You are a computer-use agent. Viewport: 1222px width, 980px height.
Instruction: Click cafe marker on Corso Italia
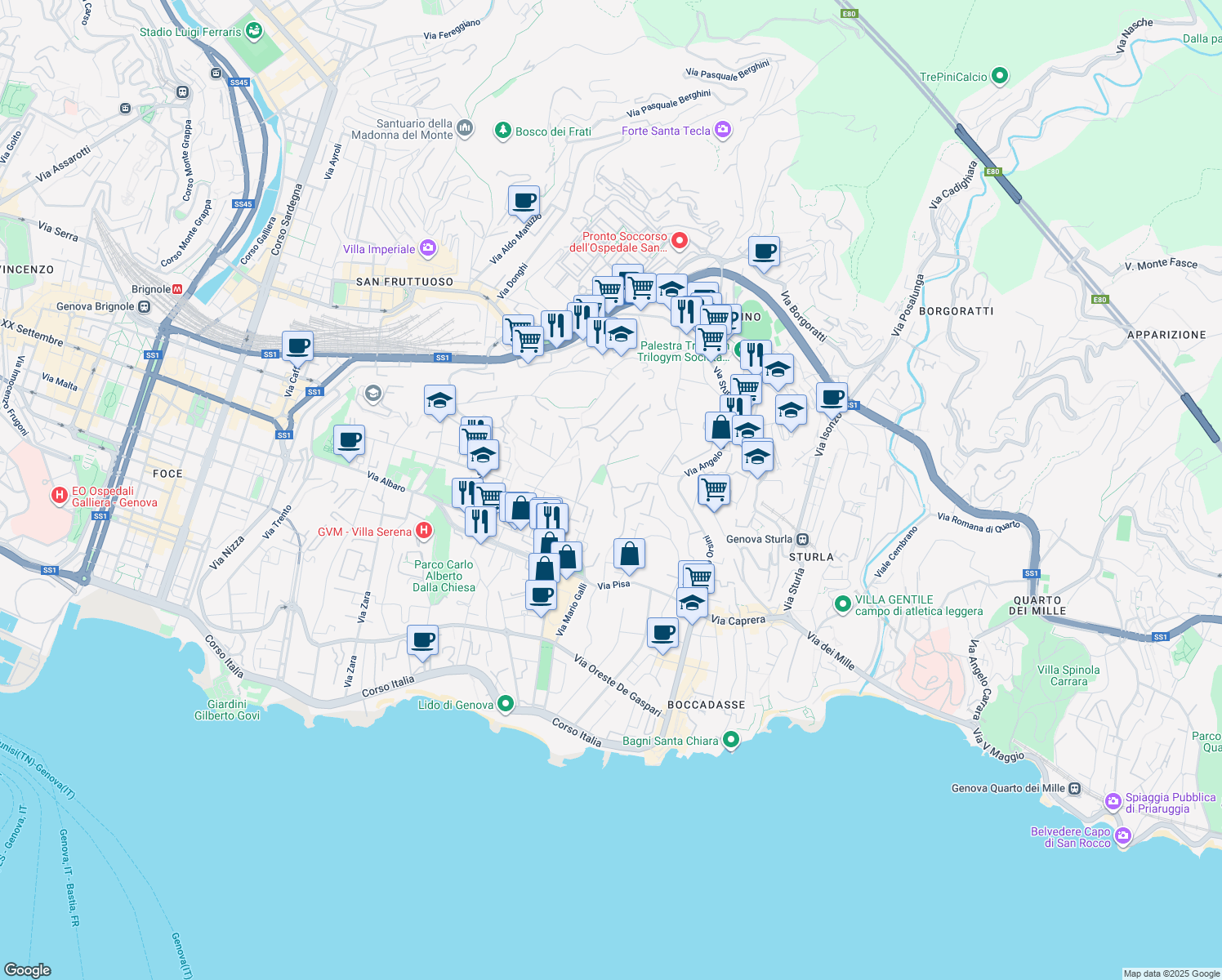[x=422, y=642]
